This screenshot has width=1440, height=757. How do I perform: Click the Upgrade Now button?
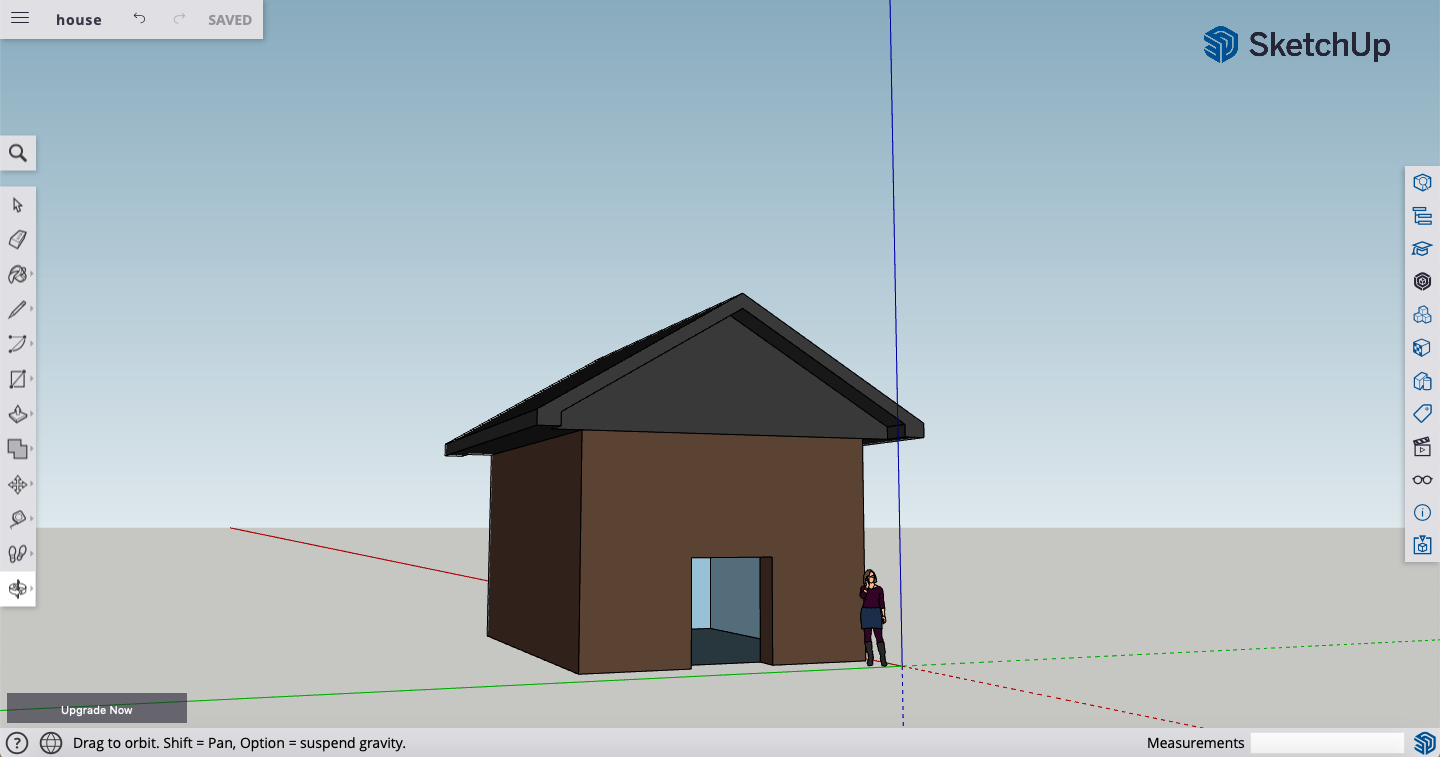pos(96,708)
